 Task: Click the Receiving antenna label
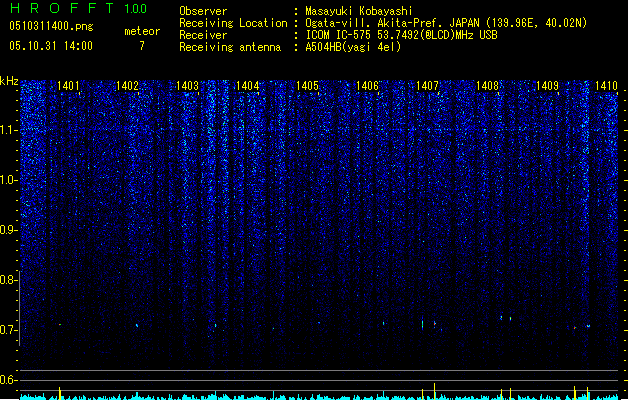click(x=230, y=47)
